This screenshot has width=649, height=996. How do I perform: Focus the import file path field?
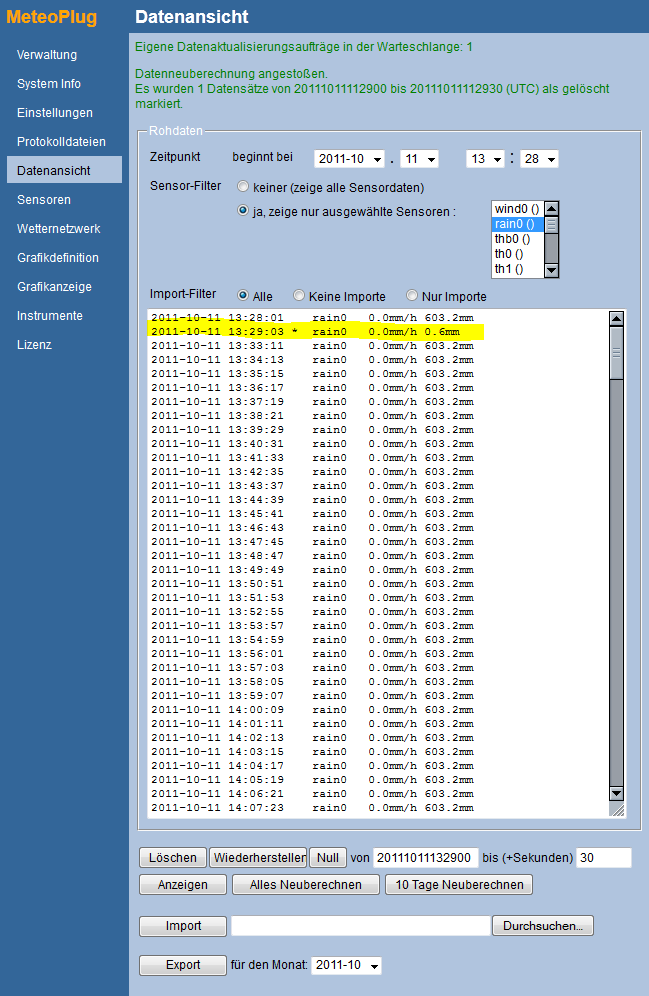361,926
